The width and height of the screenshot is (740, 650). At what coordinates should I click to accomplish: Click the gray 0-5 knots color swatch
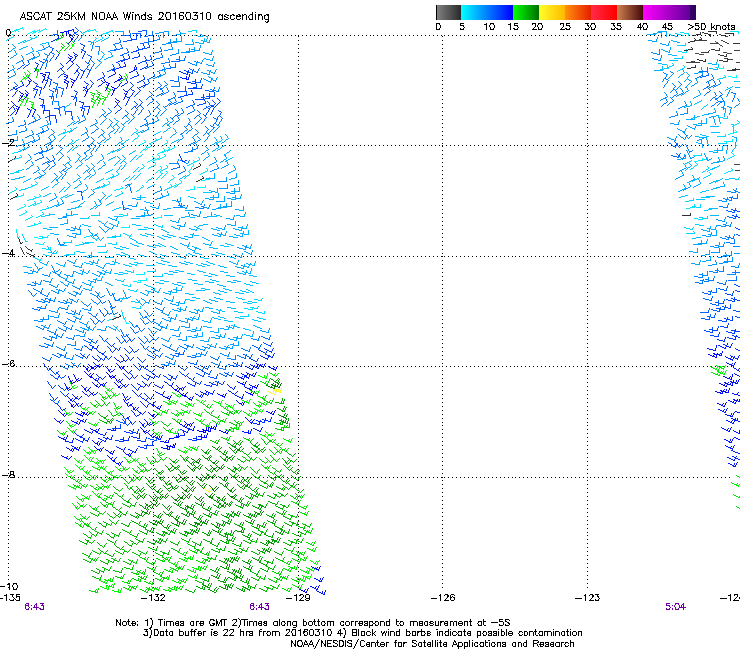(x=448, y=12)
